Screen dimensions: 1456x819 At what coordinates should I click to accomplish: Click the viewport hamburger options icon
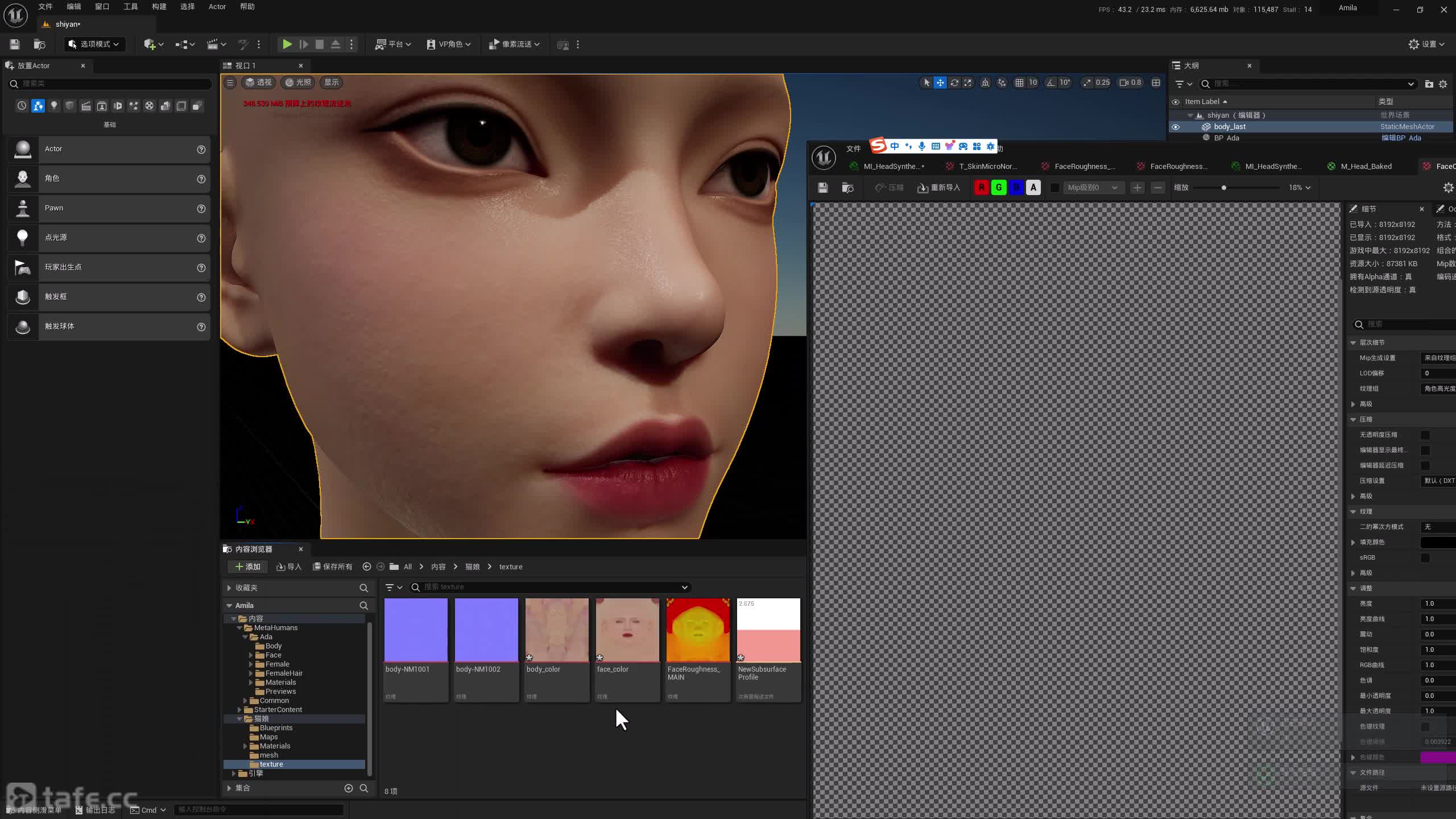(x=230, y=82)
